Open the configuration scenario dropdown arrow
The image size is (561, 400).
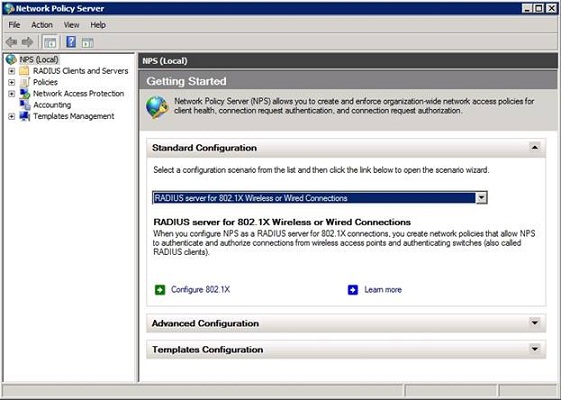click(481, 197)
